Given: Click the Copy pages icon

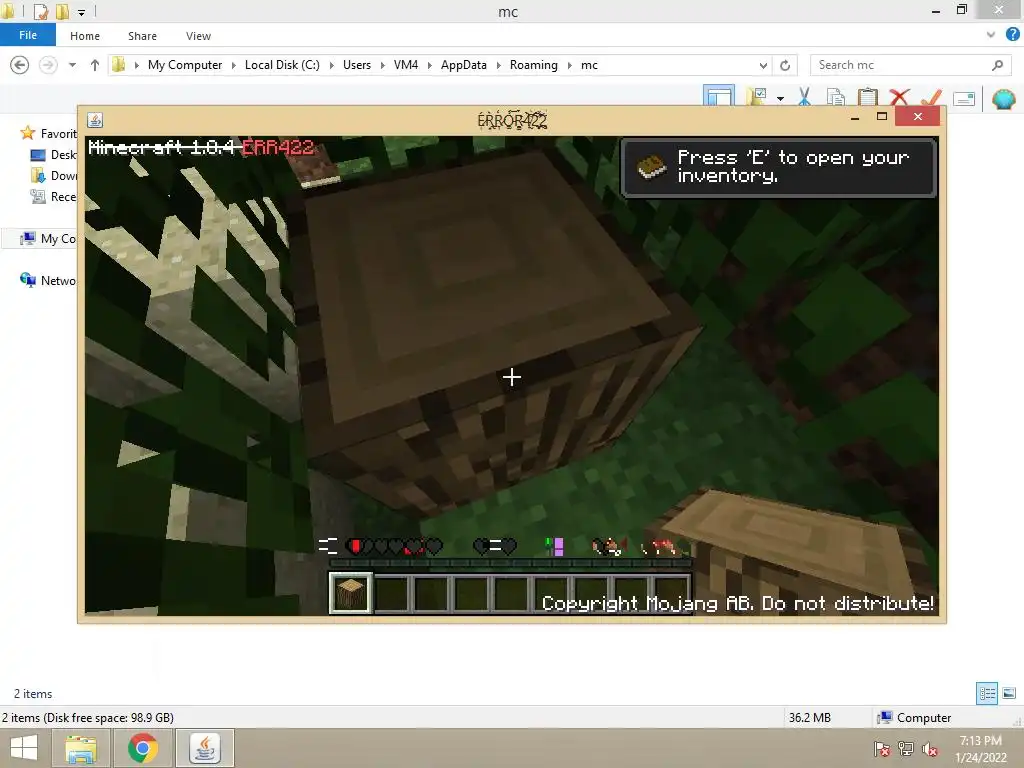Looking at the screenshot, I should (836, 97).
